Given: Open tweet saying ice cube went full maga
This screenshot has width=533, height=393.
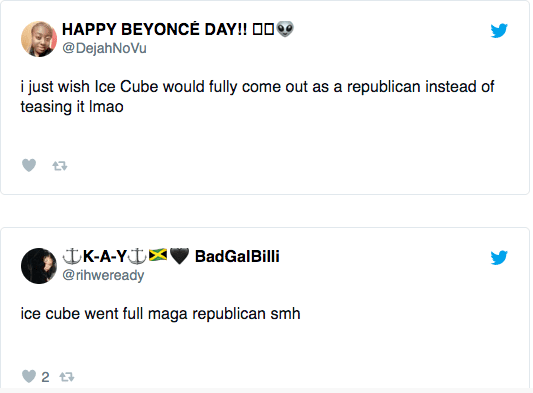Looking at the screenshot, I should pos(160,314).
